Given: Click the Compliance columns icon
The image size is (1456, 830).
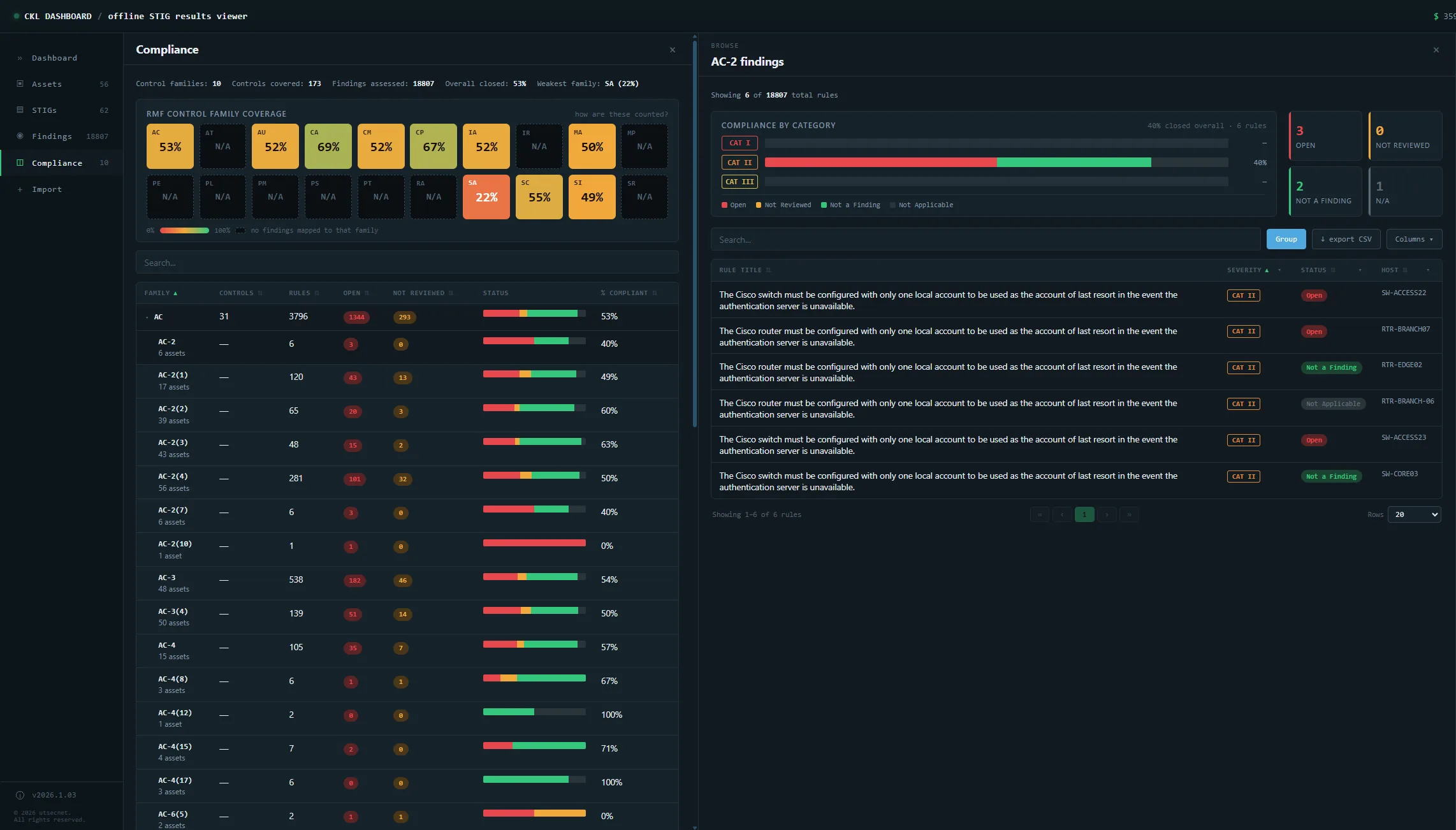Looking at the screenshot, I should click(20, 163).
